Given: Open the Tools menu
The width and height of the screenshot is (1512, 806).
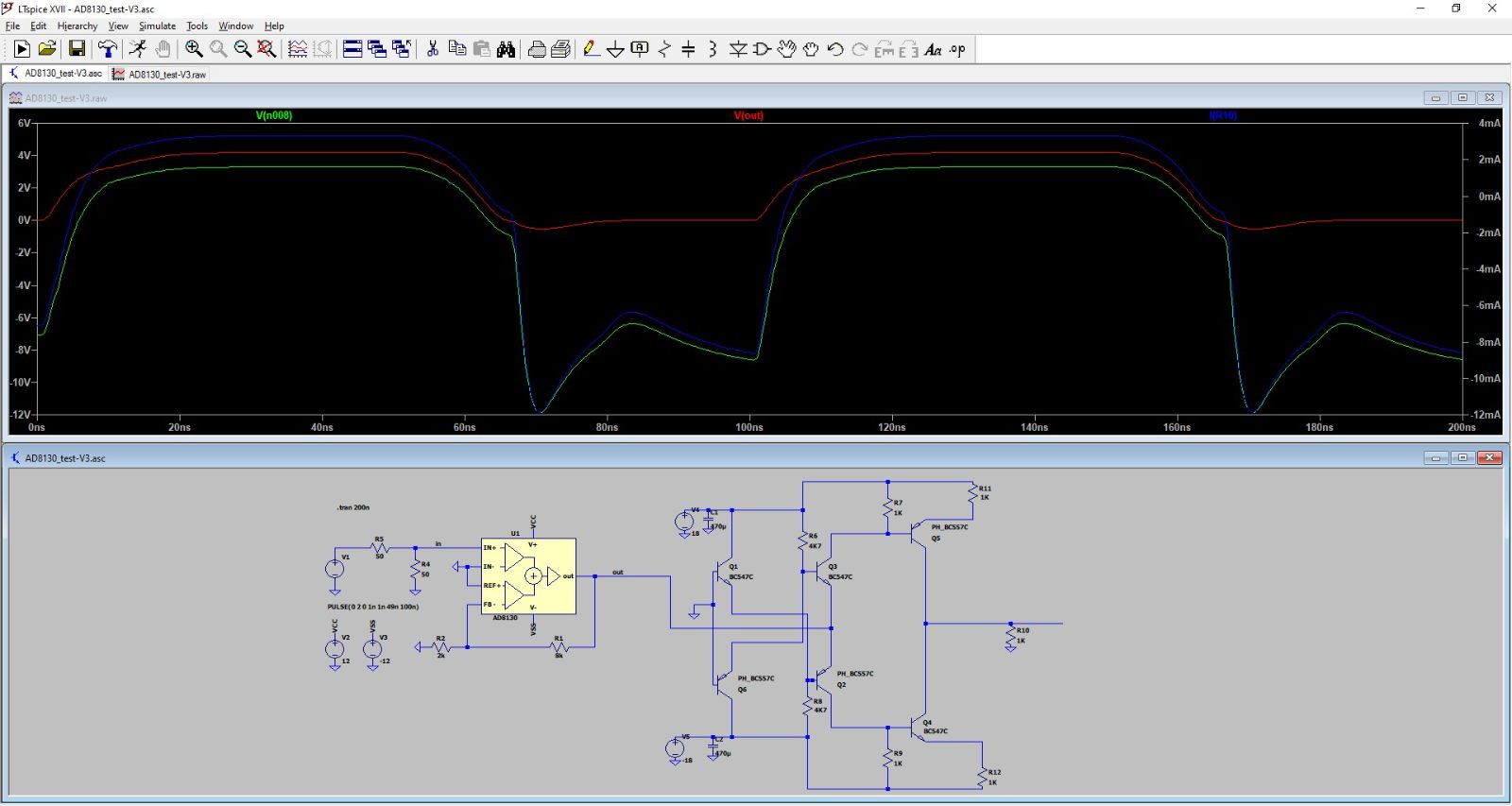Looking at the screenshot, I should [x=197, y=26].
